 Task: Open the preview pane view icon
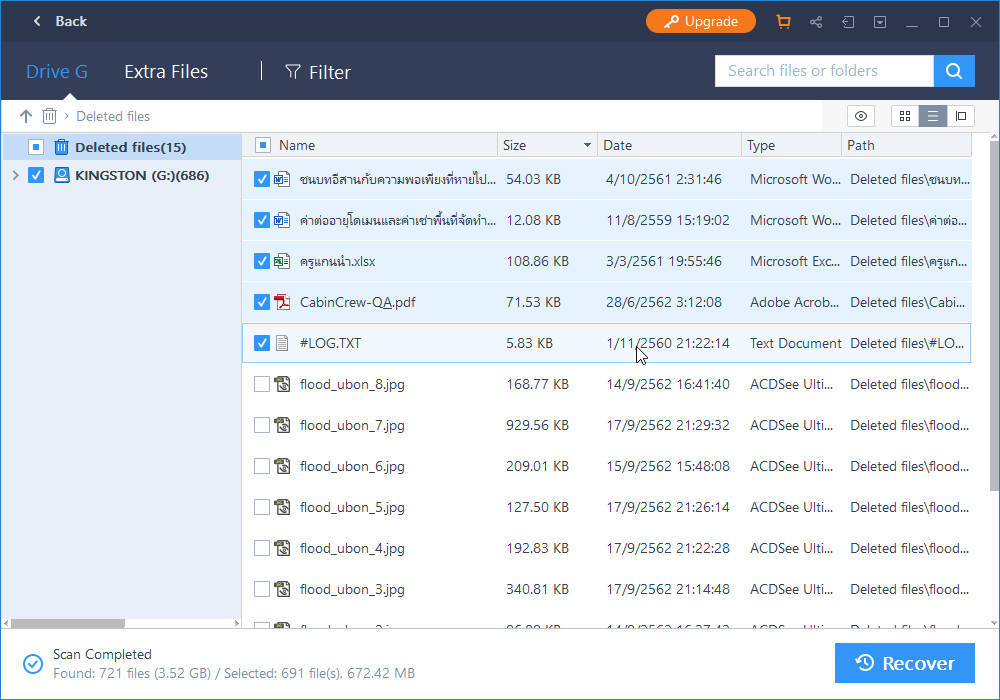[961, 116]
